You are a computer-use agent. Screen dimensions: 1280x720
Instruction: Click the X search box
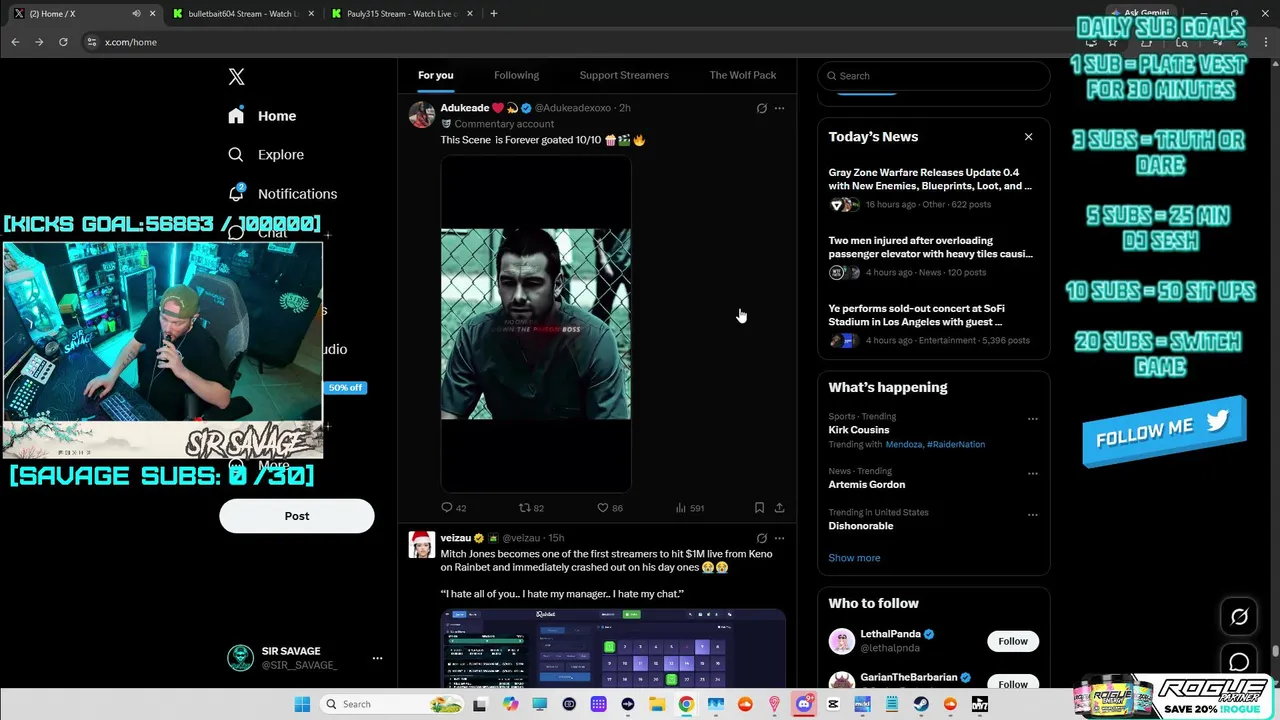point(934,76)
